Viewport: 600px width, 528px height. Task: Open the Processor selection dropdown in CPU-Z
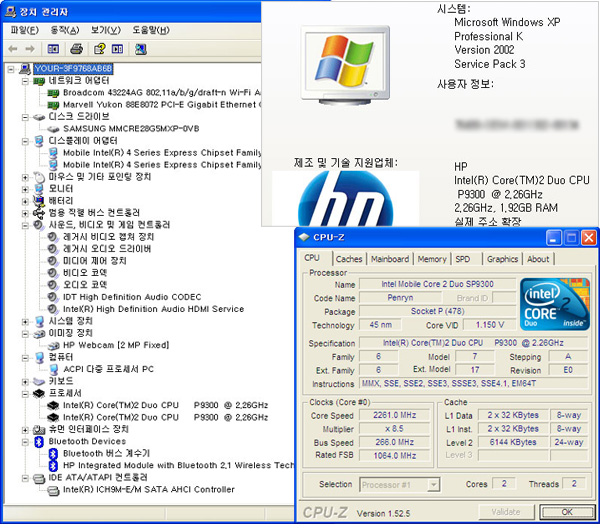433,485
